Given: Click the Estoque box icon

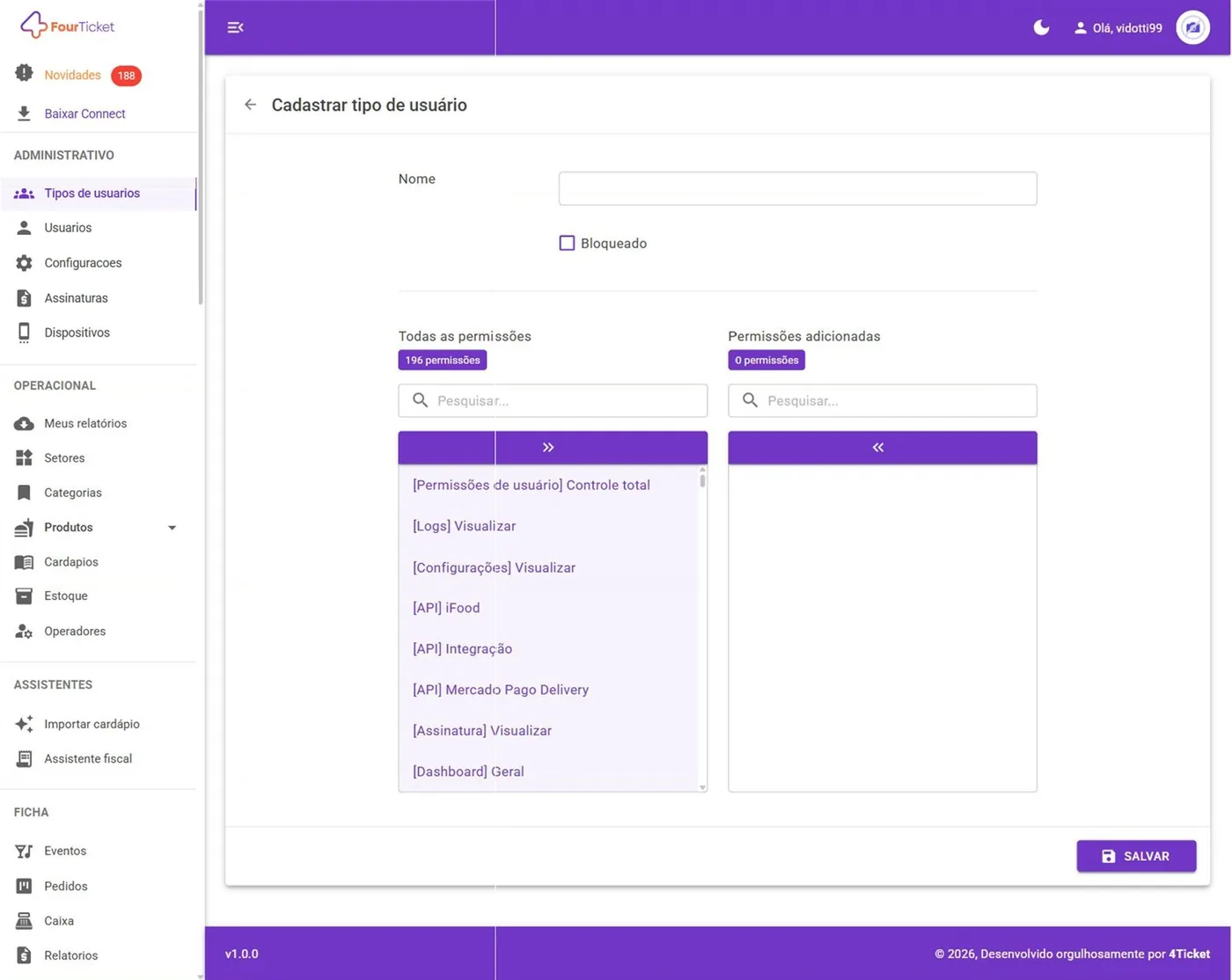Looking at the screenshot, I should tap(24, 596).
